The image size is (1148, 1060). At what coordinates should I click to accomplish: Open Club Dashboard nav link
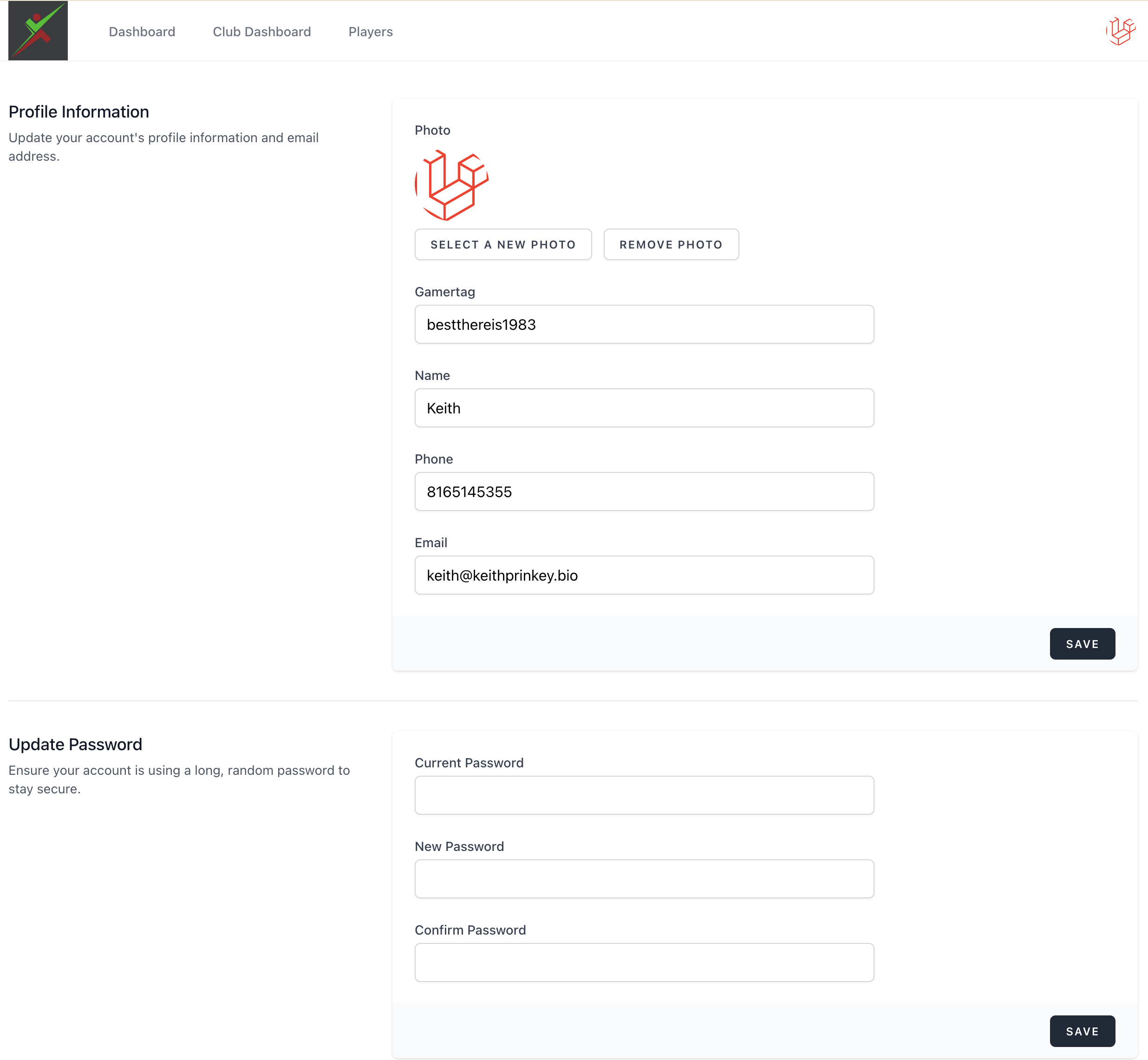pyautogui.click(x=261, y=32)
